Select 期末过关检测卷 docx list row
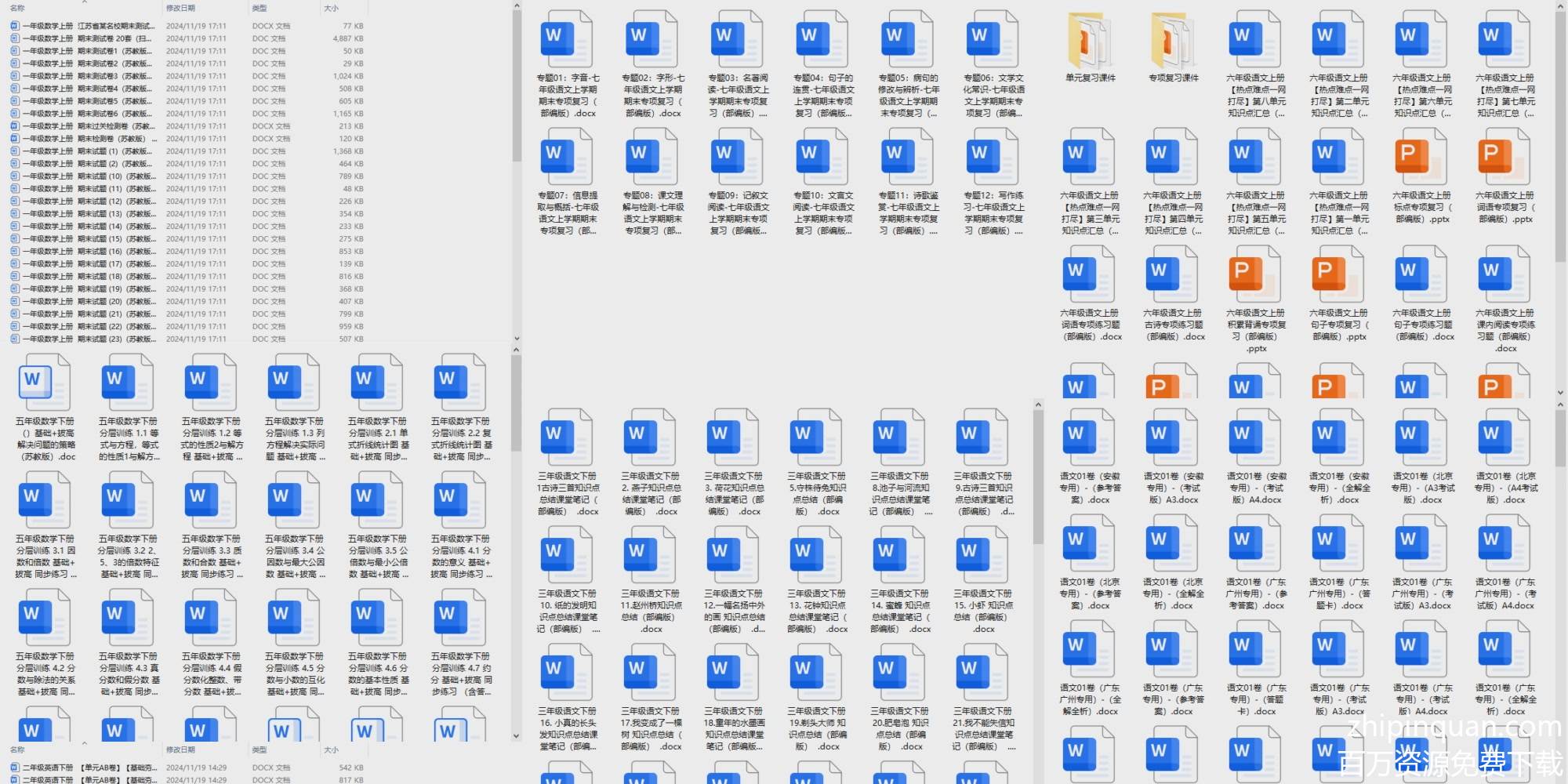1568x784 pixels. click(86, 126)
